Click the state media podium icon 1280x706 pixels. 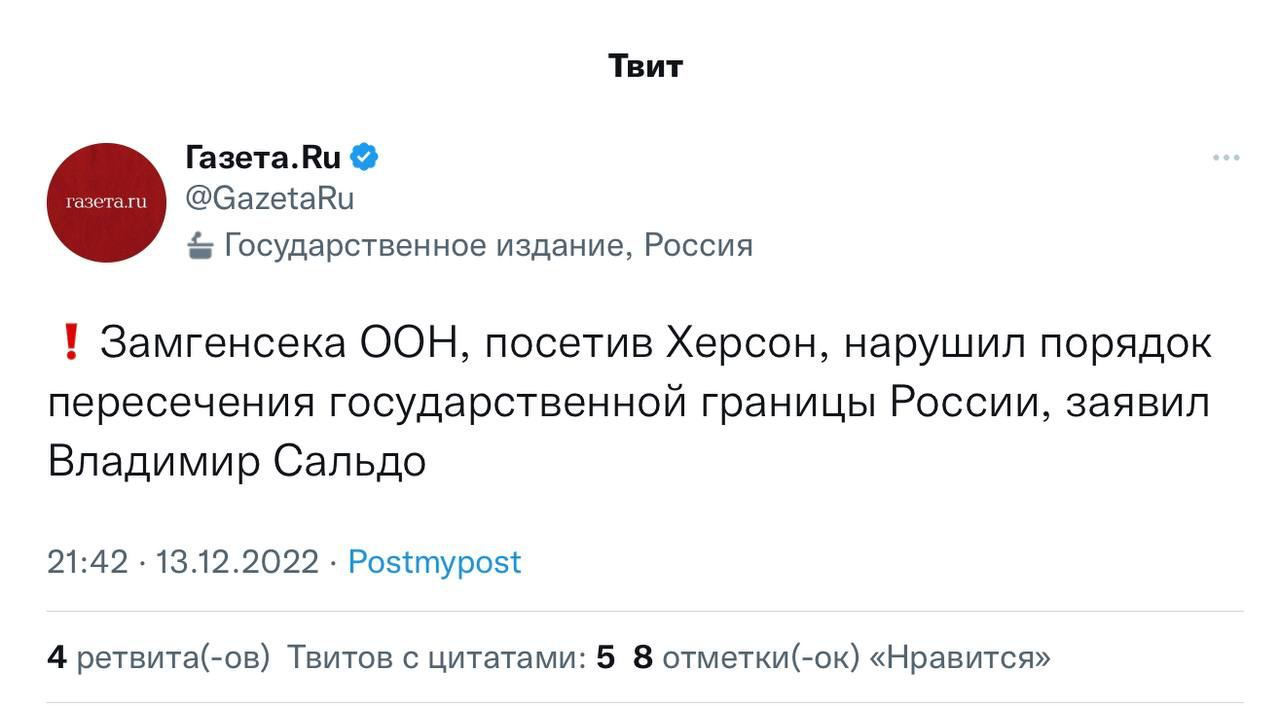pos(200,245)
